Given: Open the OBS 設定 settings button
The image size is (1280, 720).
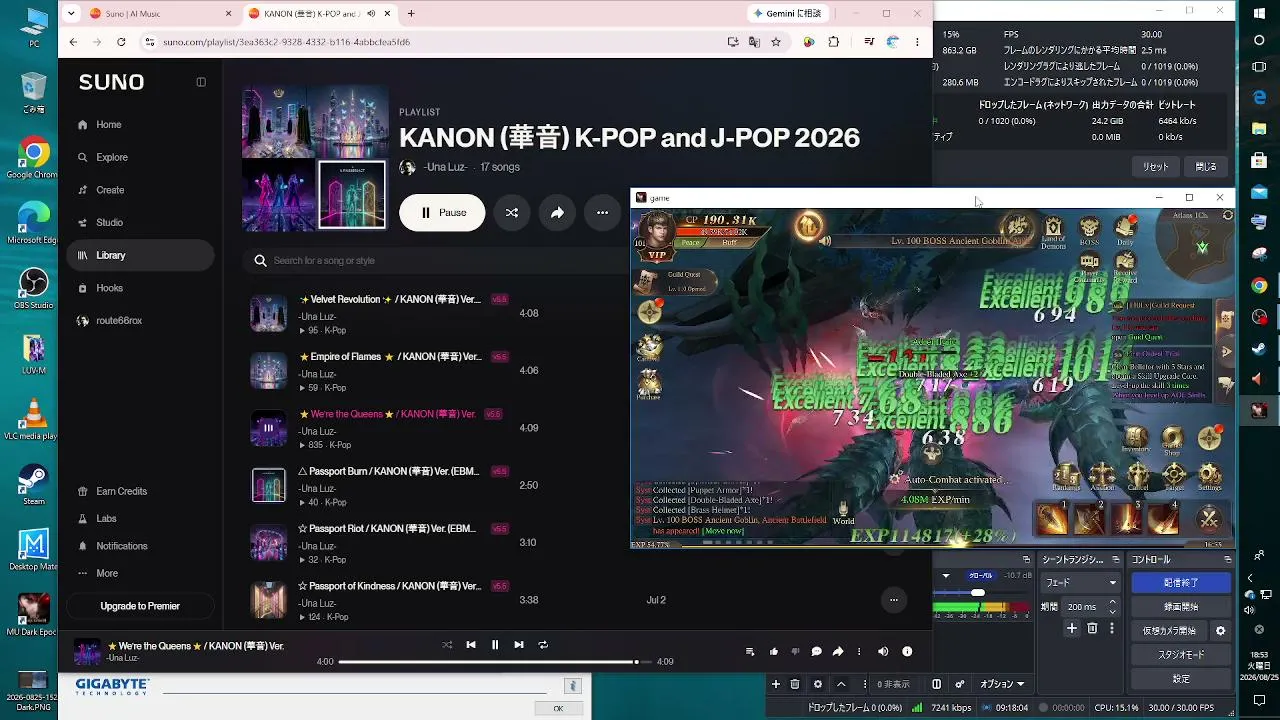Looking at the screenshot, I should pos(1180,679).
